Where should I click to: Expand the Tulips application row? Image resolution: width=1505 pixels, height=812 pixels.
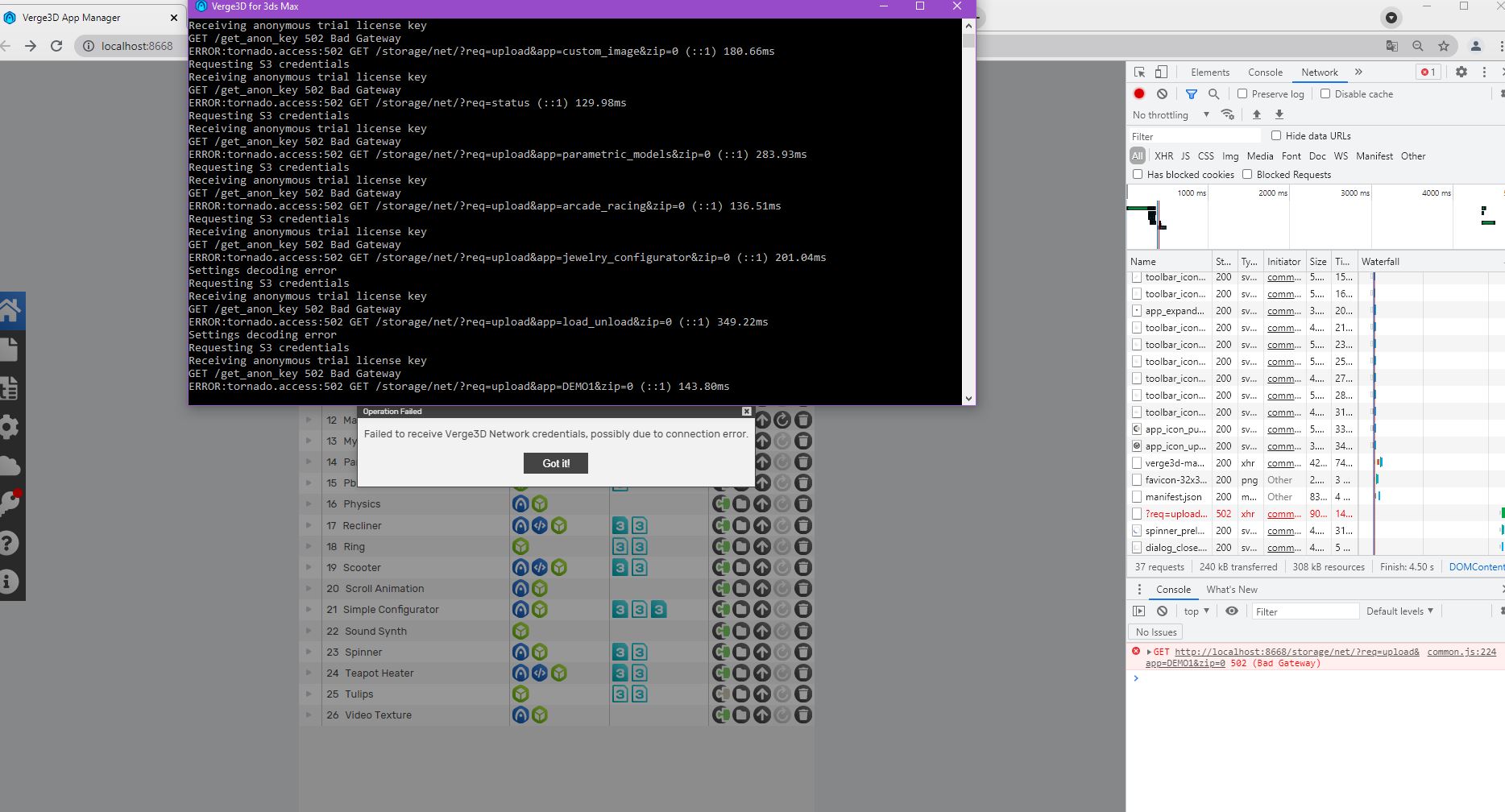tap(309, 694)
